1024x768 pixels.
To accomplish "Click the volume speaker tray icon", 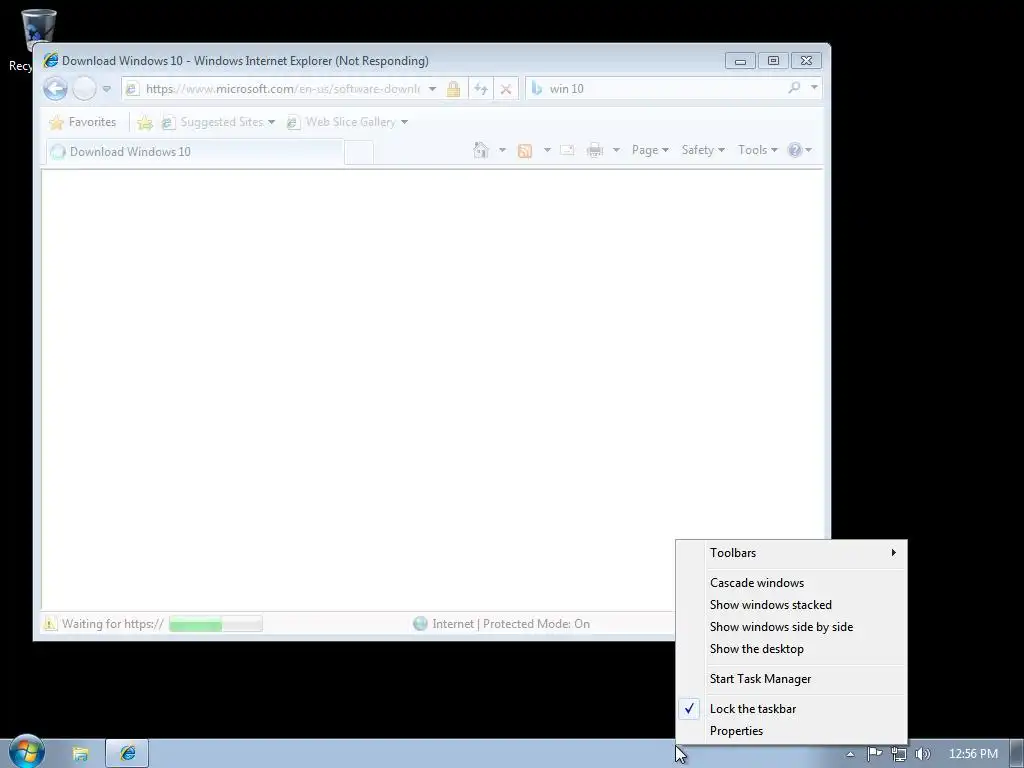I will [x=923, y=754].
